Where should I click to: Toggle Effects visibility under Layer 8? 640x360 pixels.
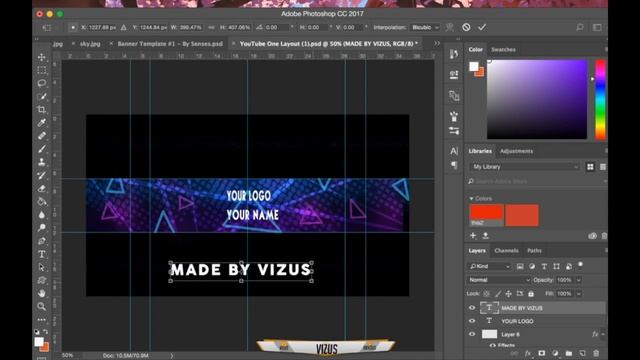(493, 345)
